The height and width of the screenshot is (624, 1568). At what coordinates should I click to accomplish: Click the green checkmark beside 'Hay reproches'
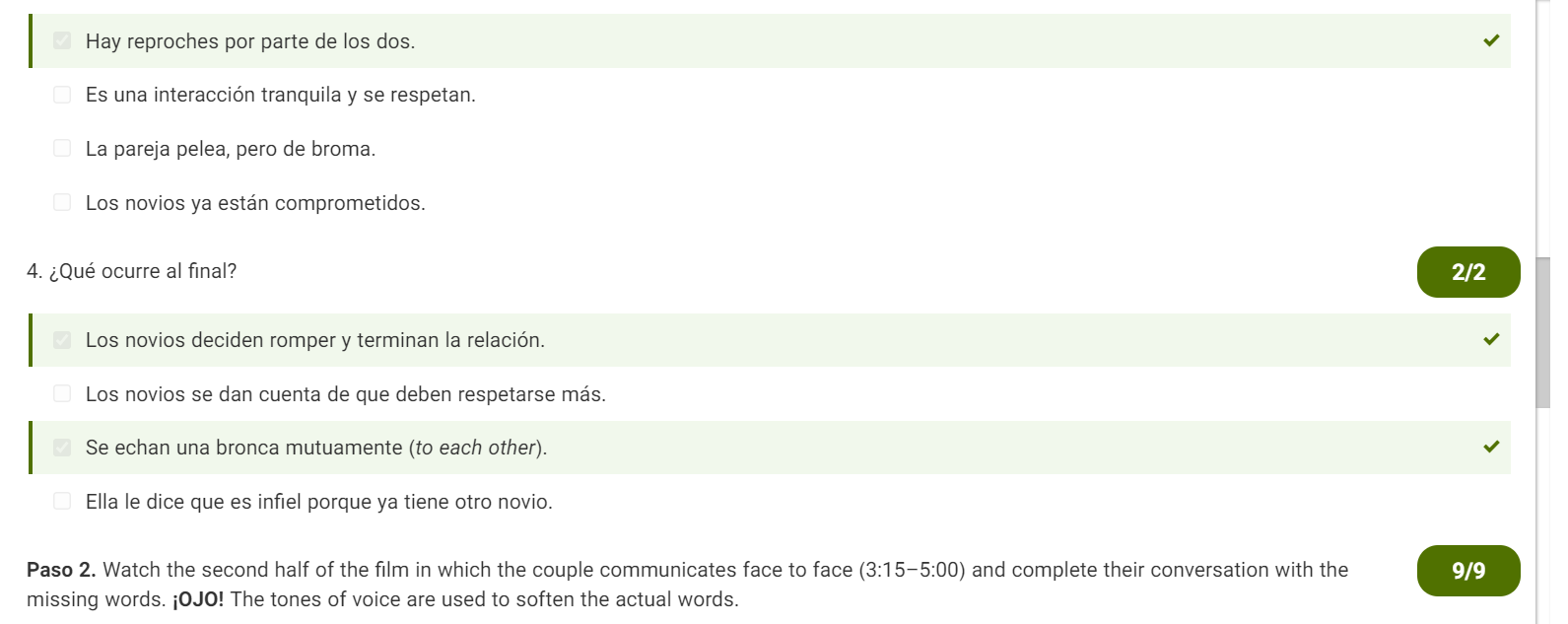[x=1491, y=40]
